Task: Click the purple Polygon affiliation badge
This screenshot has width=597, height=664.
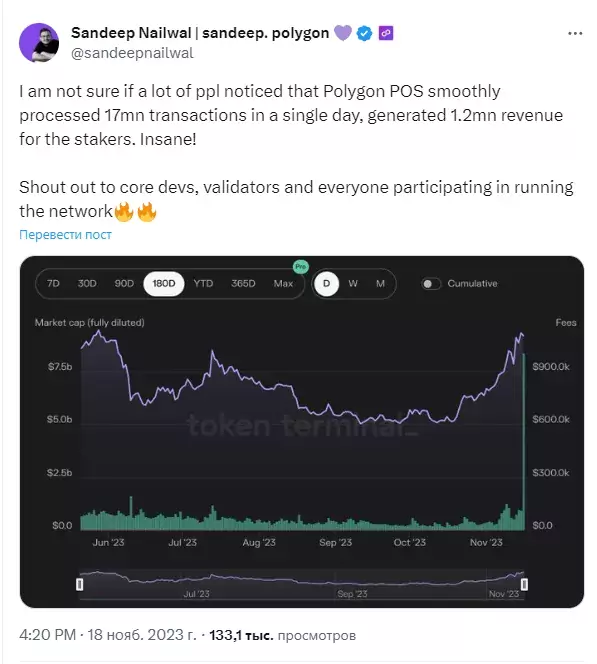Action: [386, 33]
